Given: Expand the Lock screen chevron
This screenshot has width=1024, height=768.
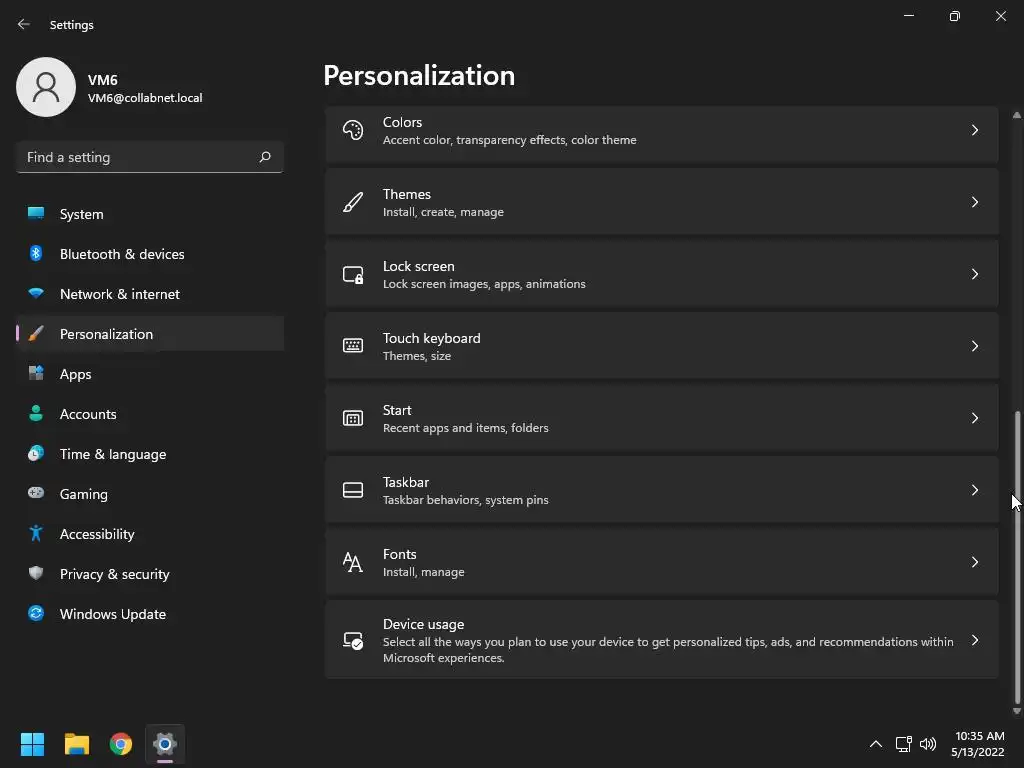Looking at the screenshot, I should [x=975, y=274].
